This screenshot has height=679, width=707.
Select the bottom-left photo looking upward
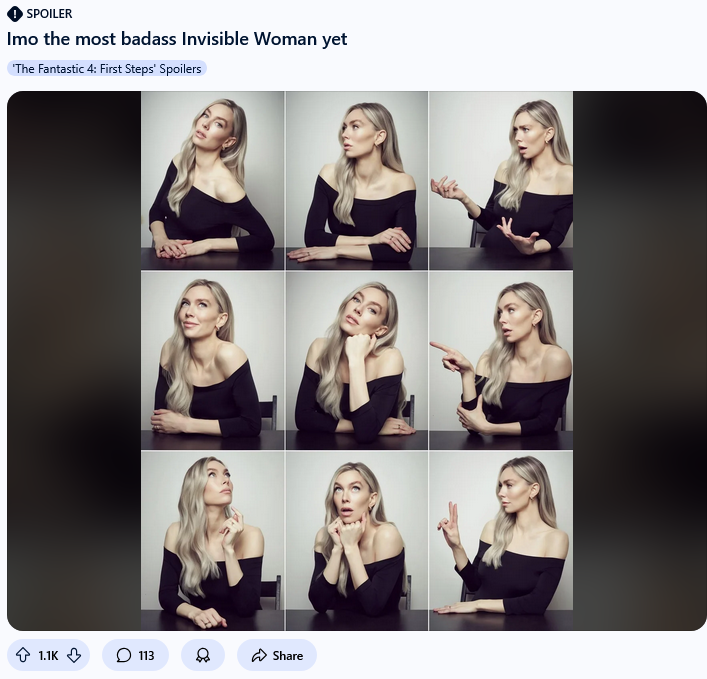212,540
